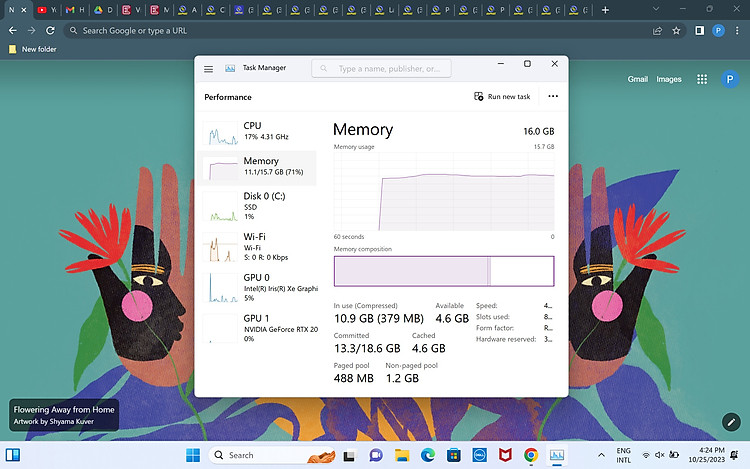Open File Explorer from taskbar
750x469 pixels.
point(402,456)
